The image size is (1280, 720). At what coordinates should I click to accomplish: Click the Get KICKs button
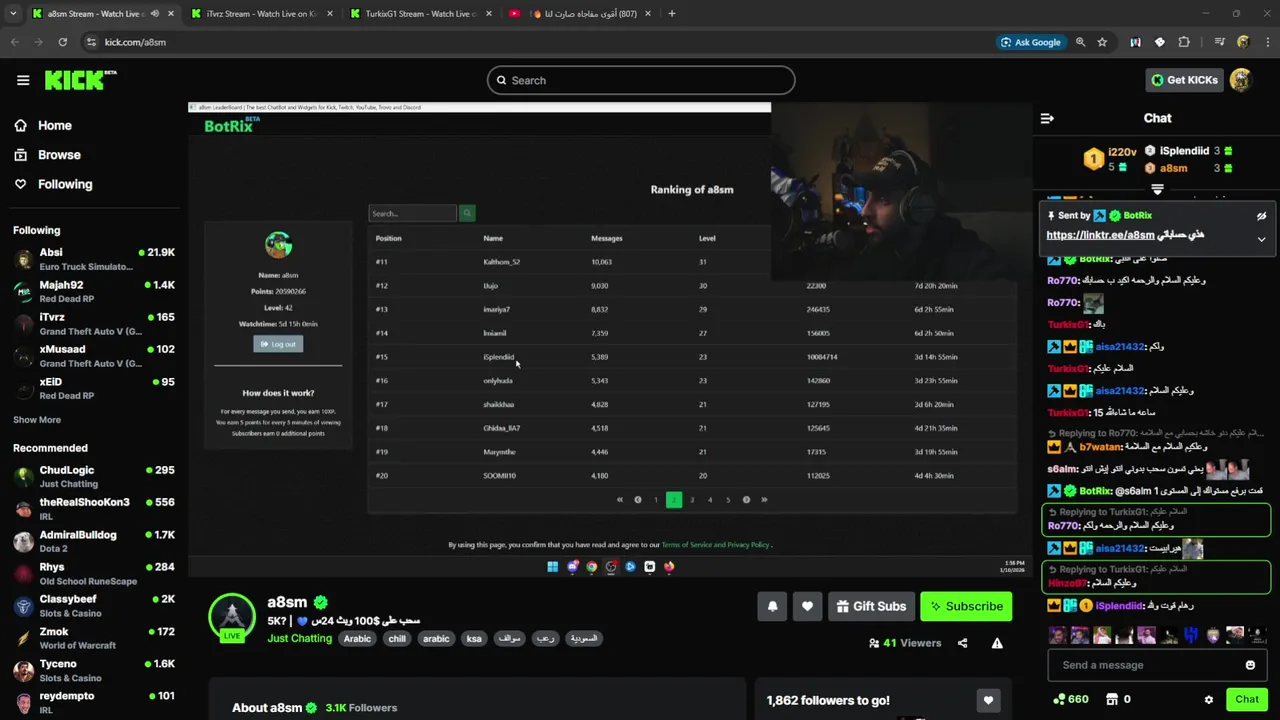pos(1184,80)
